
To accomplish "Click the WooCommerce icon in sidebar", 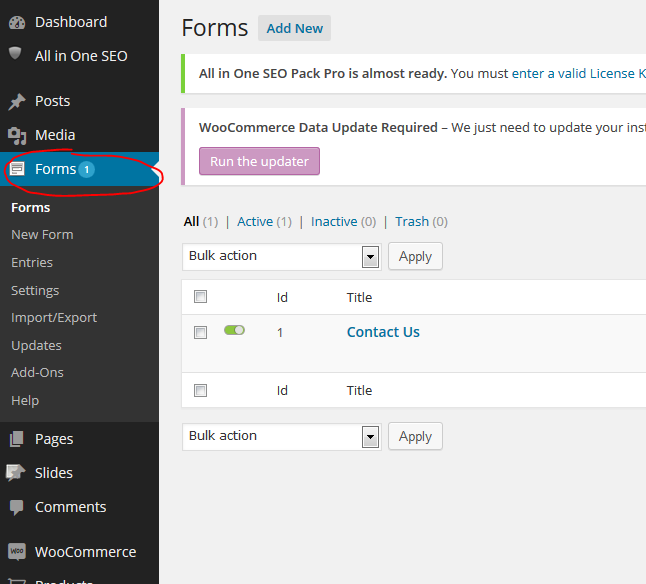I will tap(17, 552).
